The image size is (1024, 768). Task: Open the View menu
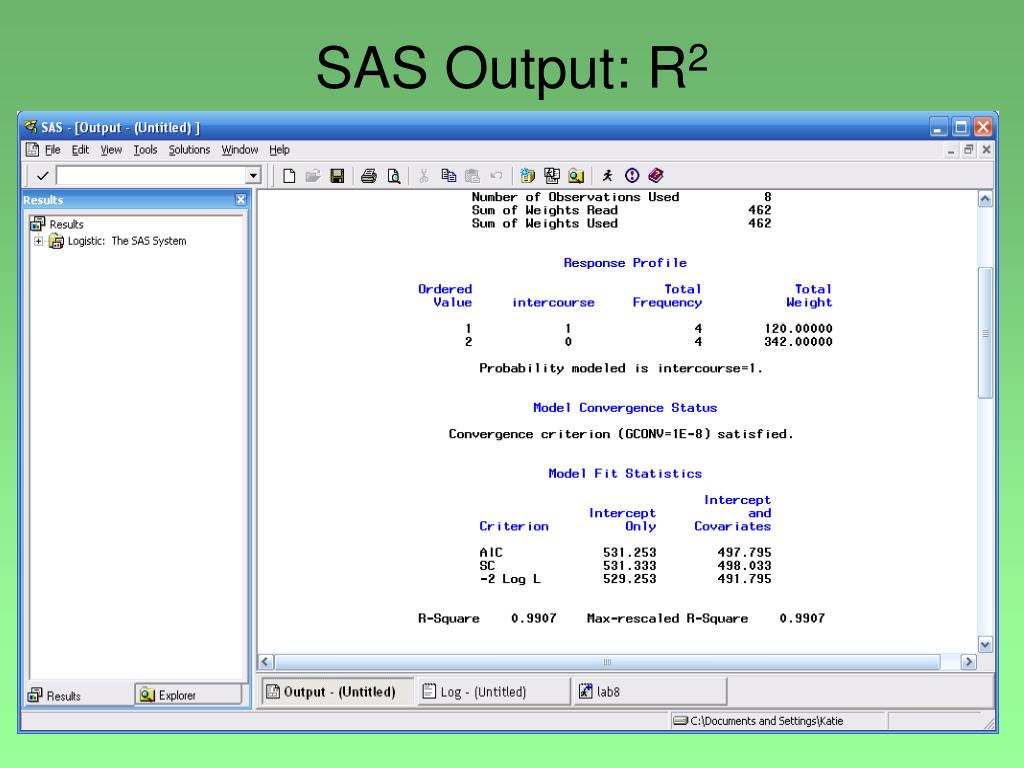pos(111,150)
